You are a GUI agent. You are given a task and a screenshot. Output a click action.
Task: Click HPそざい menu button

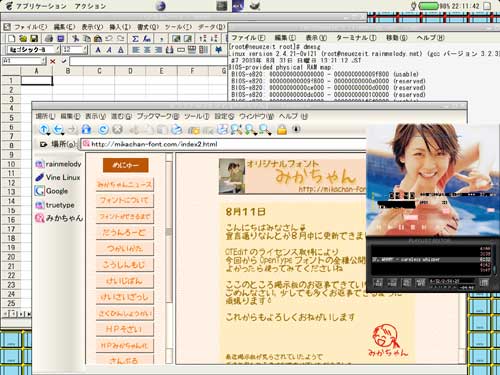tap(125, 329)
